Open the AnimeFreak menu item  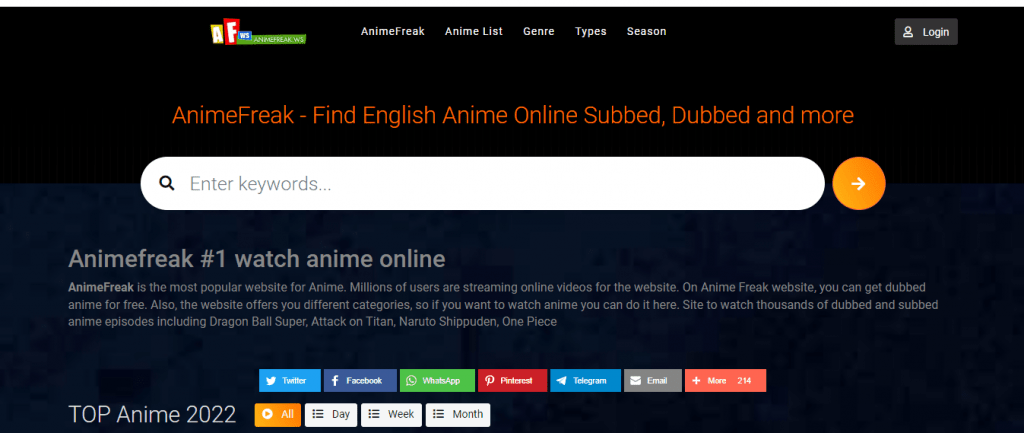[x=392, y=31]
